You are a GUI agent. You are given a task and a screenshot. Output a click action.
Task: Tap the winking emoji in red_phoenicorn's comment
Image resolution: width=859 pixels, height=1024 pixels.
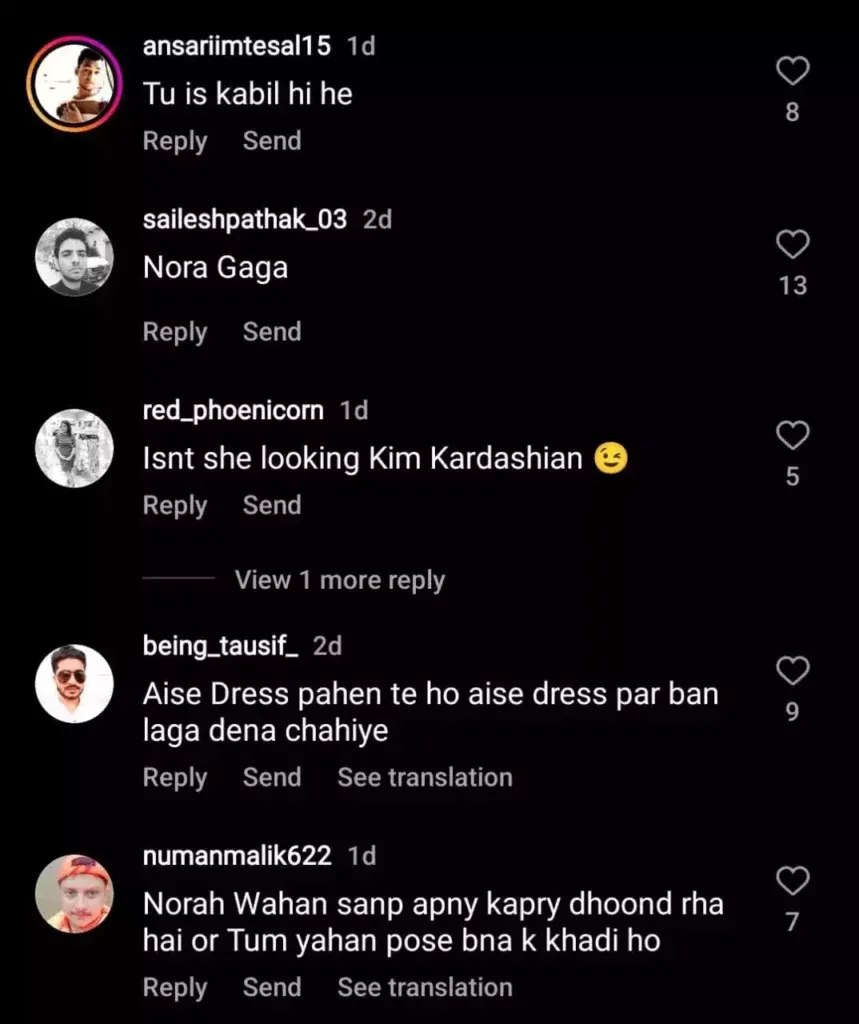tap(612, 458)
